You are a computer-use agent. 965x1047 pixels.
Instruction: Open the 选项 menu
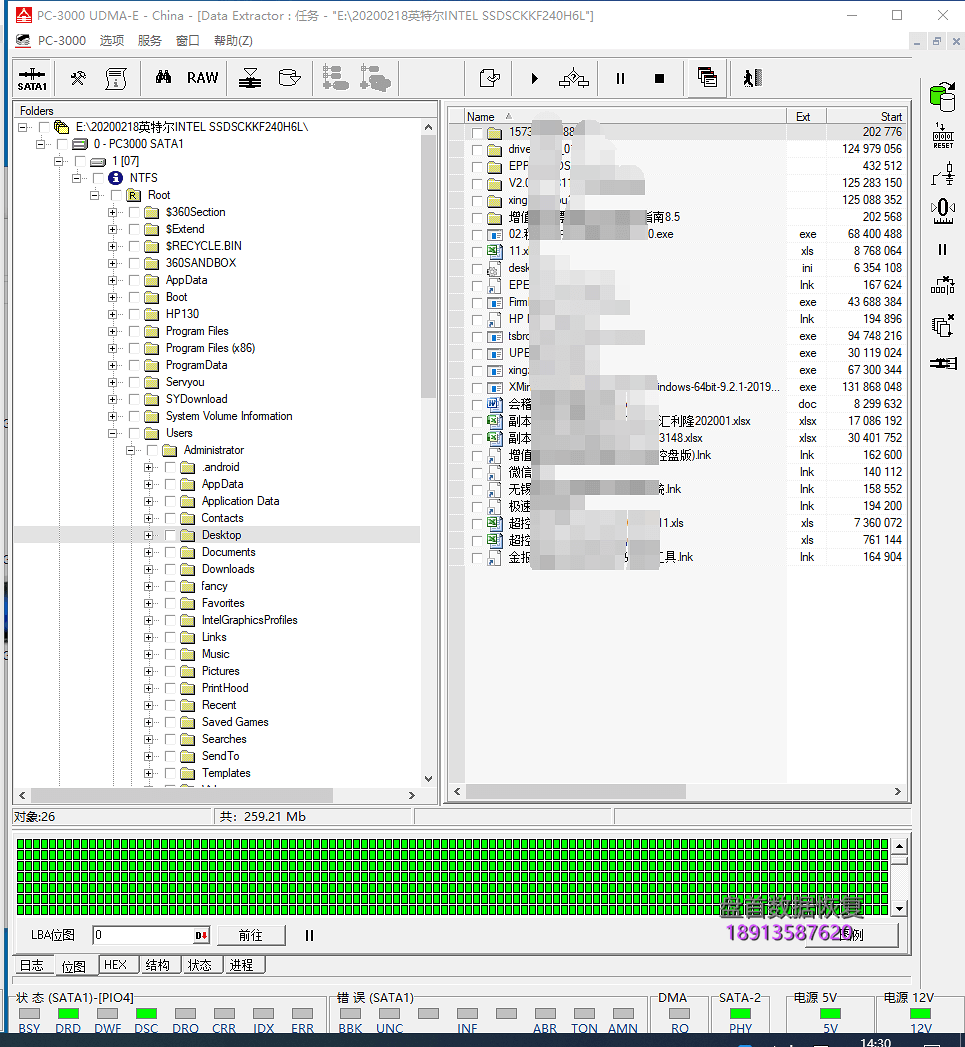click(x=112, y=41)
